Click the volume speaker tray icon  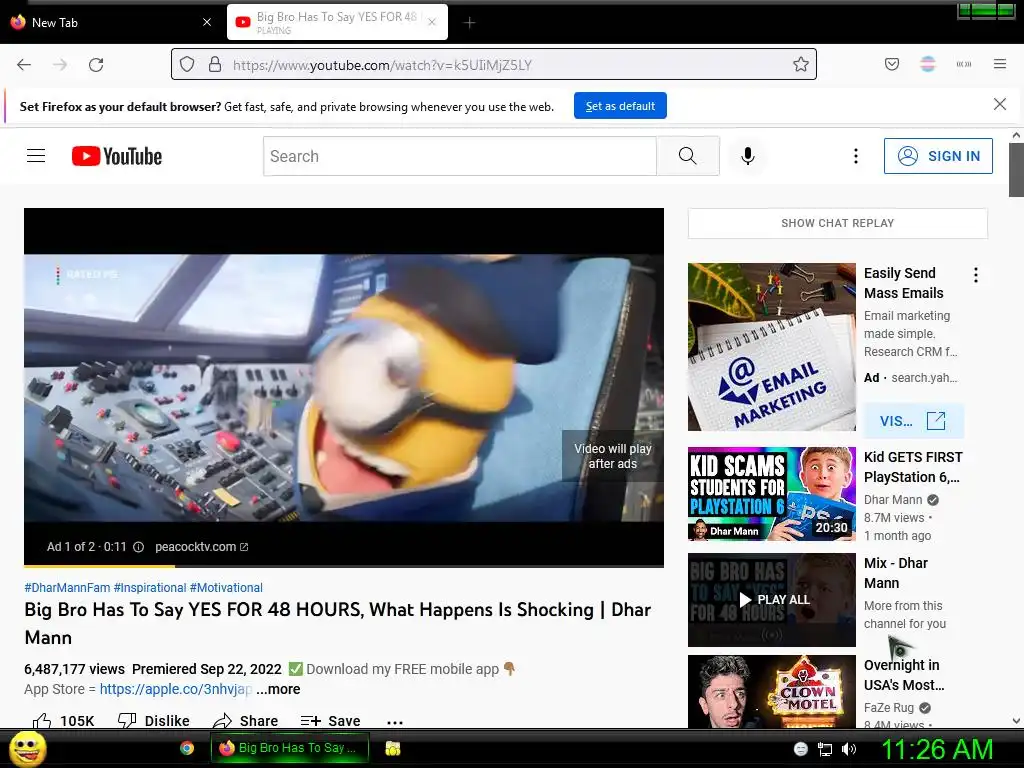[849, 749]
